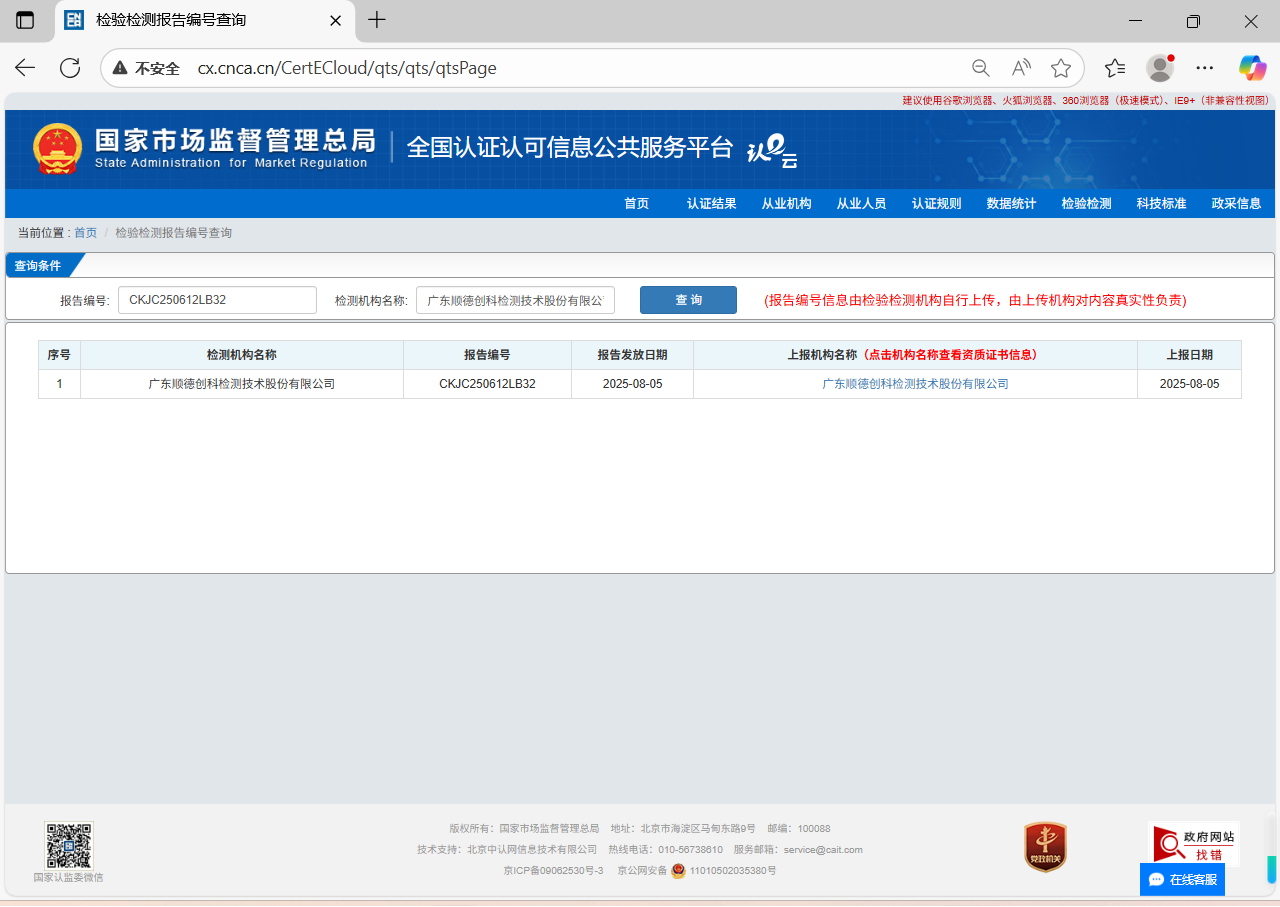Open the 在线客服 chat button
The width and height of the screenshot is (1280, 907).
pos(1182,879)
